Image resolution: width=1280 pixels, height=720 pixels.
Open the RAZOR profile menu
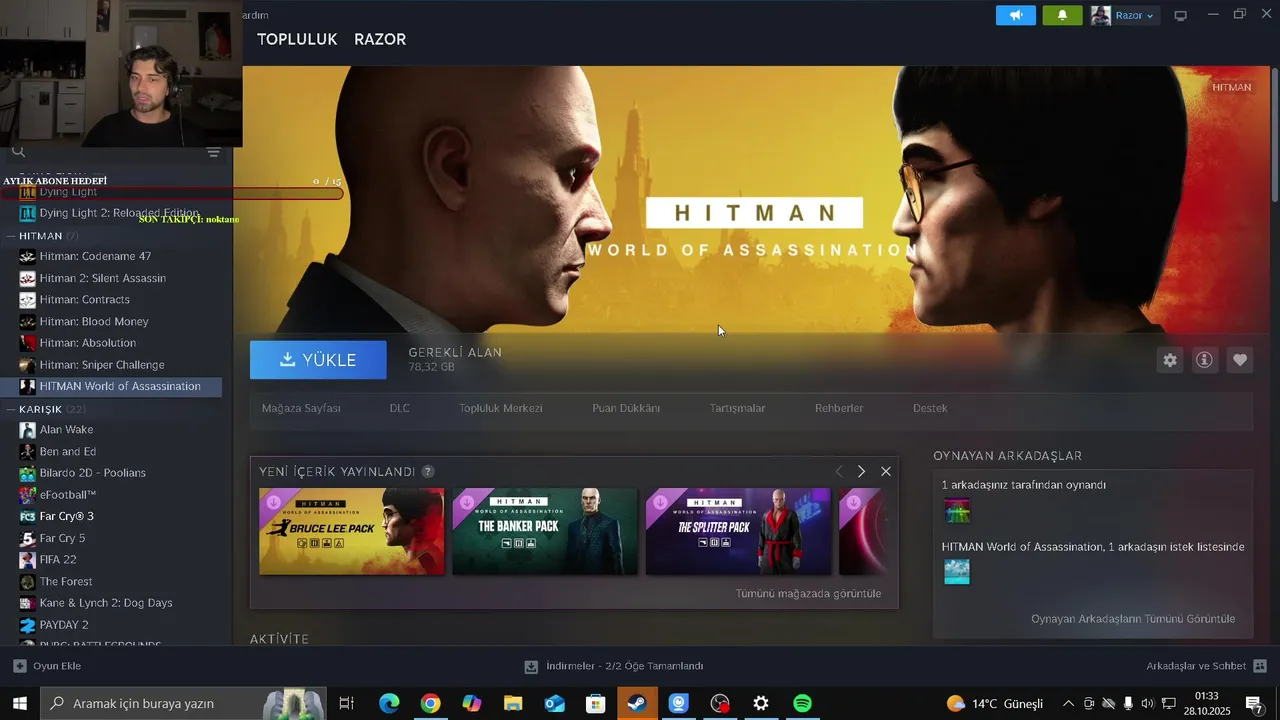coord(380,39)
